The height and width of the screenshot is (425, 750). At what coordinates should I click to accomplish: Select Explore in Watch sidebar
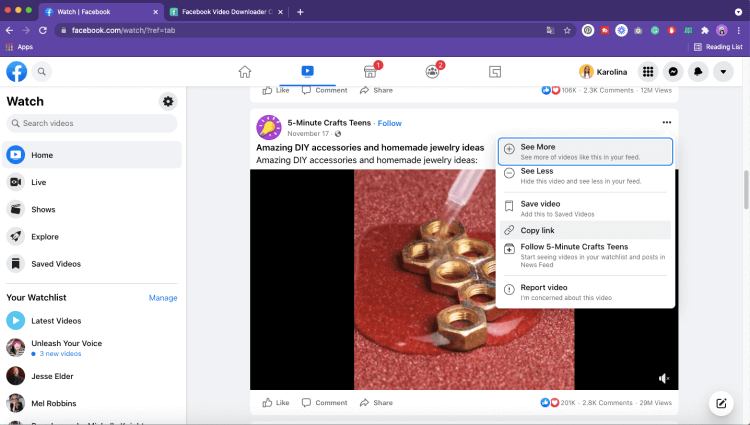point(92,237)
